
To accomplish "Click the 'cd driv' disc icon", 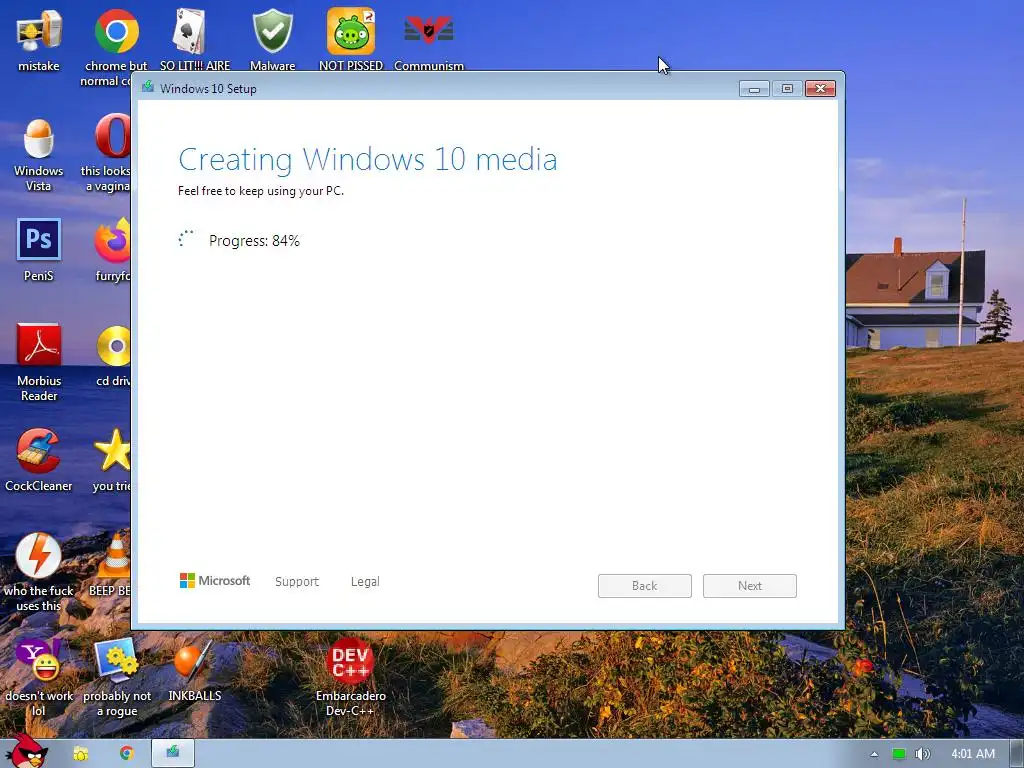I will pyautogui.click(x=114, y=345).
